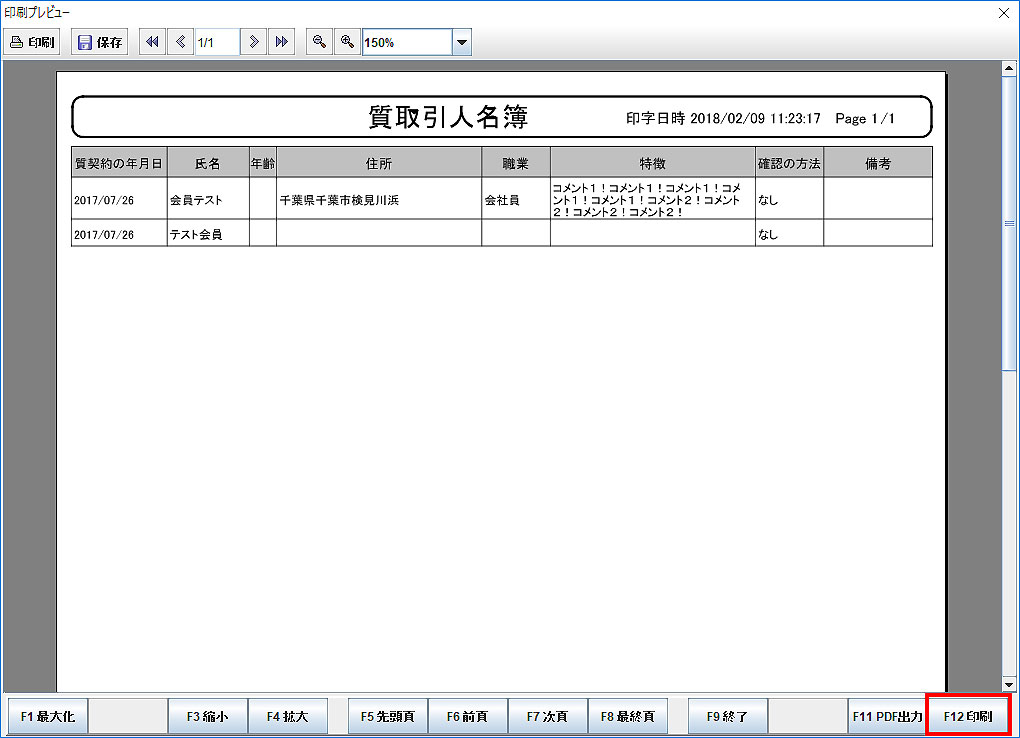The image size is (1020, 738).
Task: Click the page number 1/1 field
Action: pos(216,42)
